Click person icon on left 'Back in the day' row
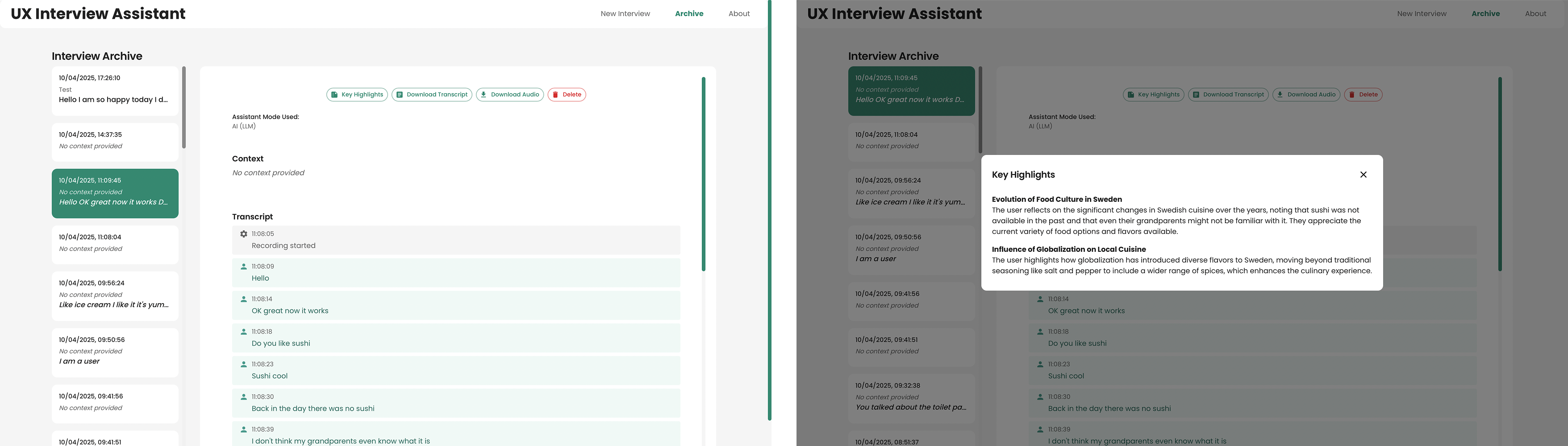 pos(243,397)
